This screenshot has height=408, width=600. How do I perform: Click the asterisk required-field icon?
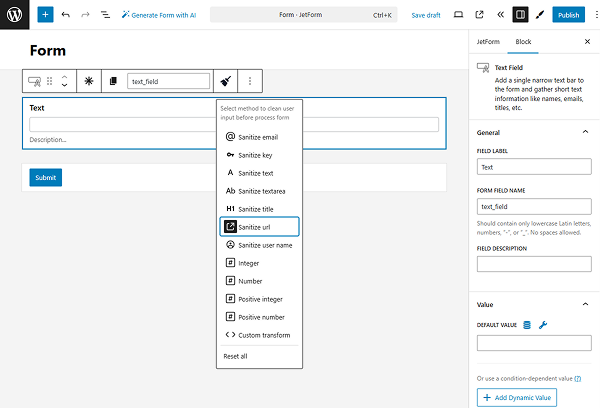click(89, 81)
